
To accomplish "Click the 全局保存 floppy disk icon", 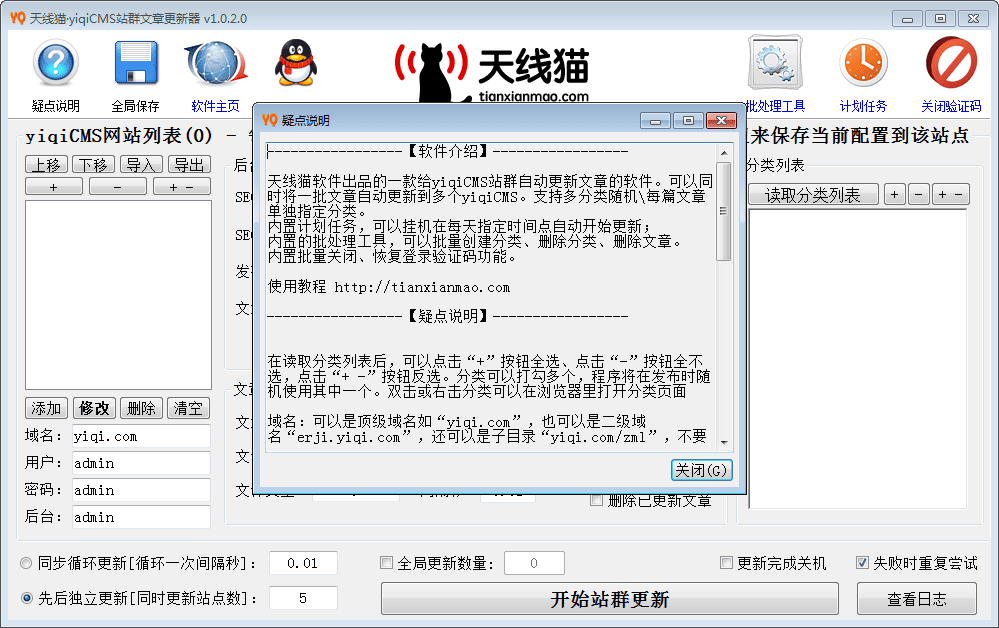I will (x=136, y=62).
